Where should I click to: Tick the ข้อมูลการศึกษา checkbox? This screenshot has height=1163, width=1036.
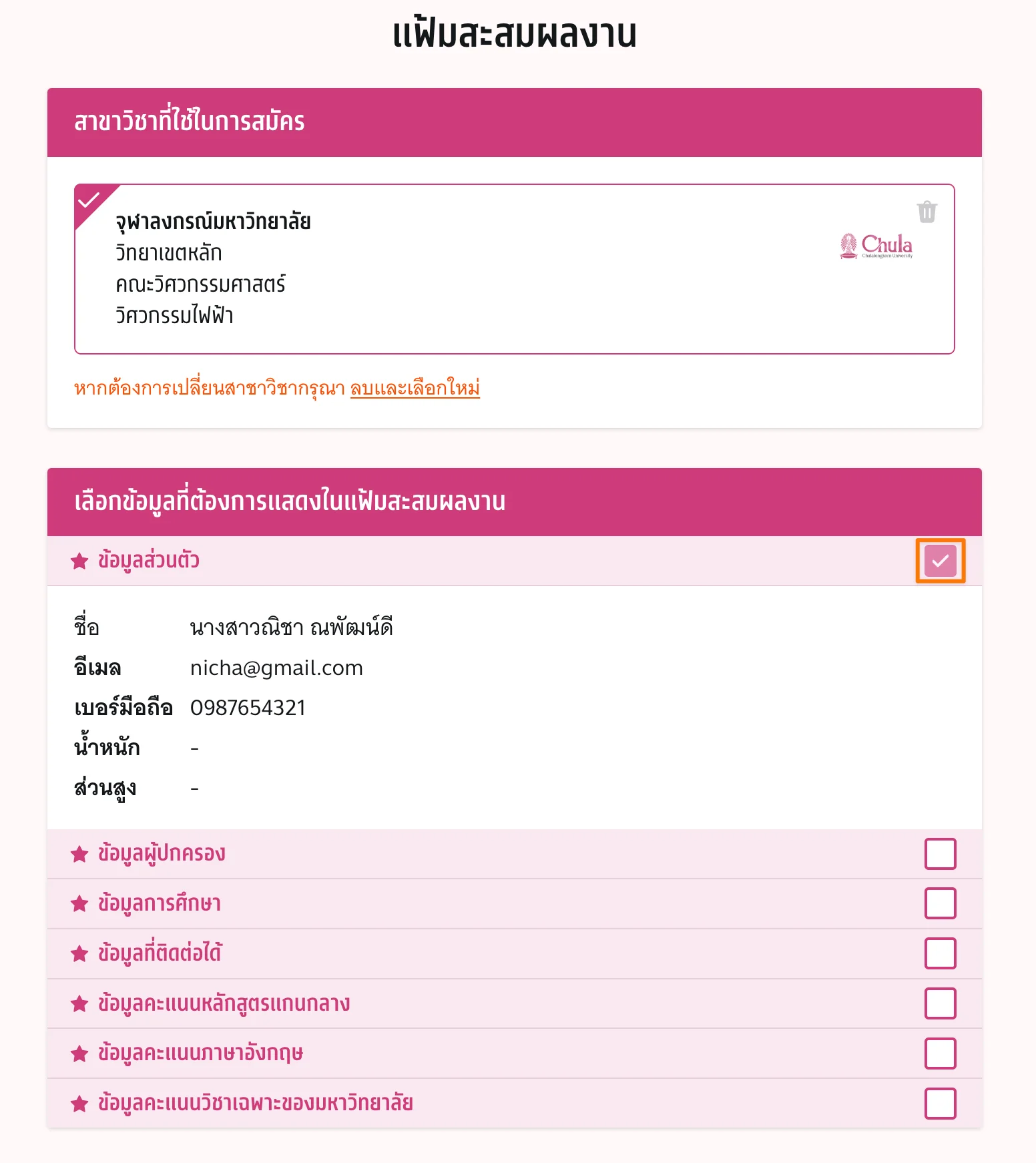coord(940,904)
